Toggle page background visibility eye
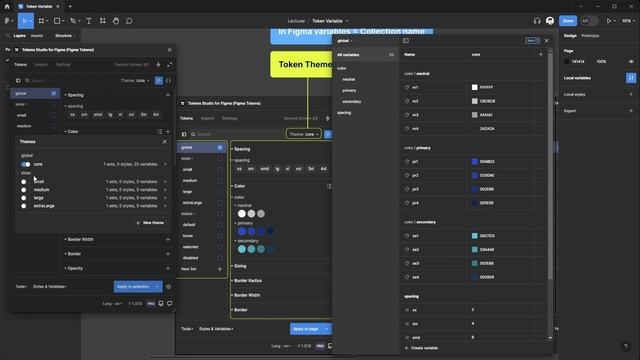The height and width of the screenshot is (360, 640). [x=631, y=62]
